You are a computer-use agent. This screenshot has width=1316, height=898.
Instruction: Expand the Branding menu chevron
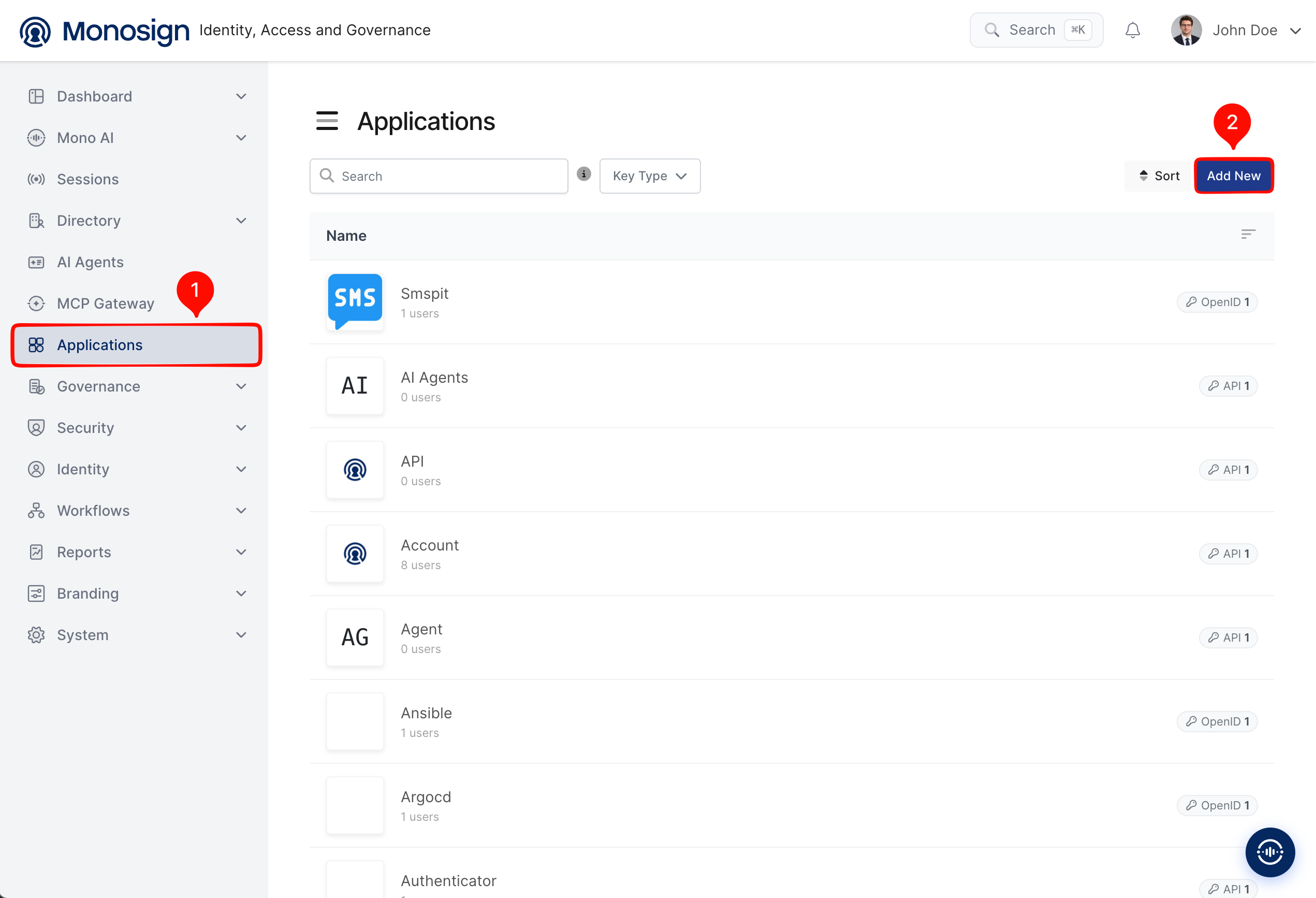point(241,593)
